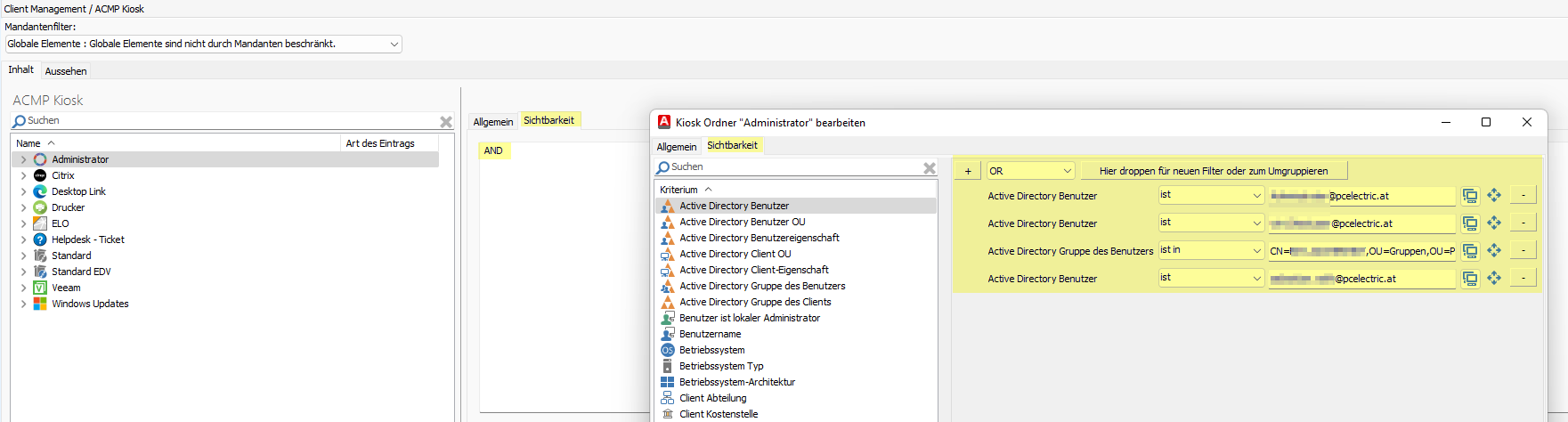Expand the Windows Updates tree node
1568x422 pixels.
point(23,304)
